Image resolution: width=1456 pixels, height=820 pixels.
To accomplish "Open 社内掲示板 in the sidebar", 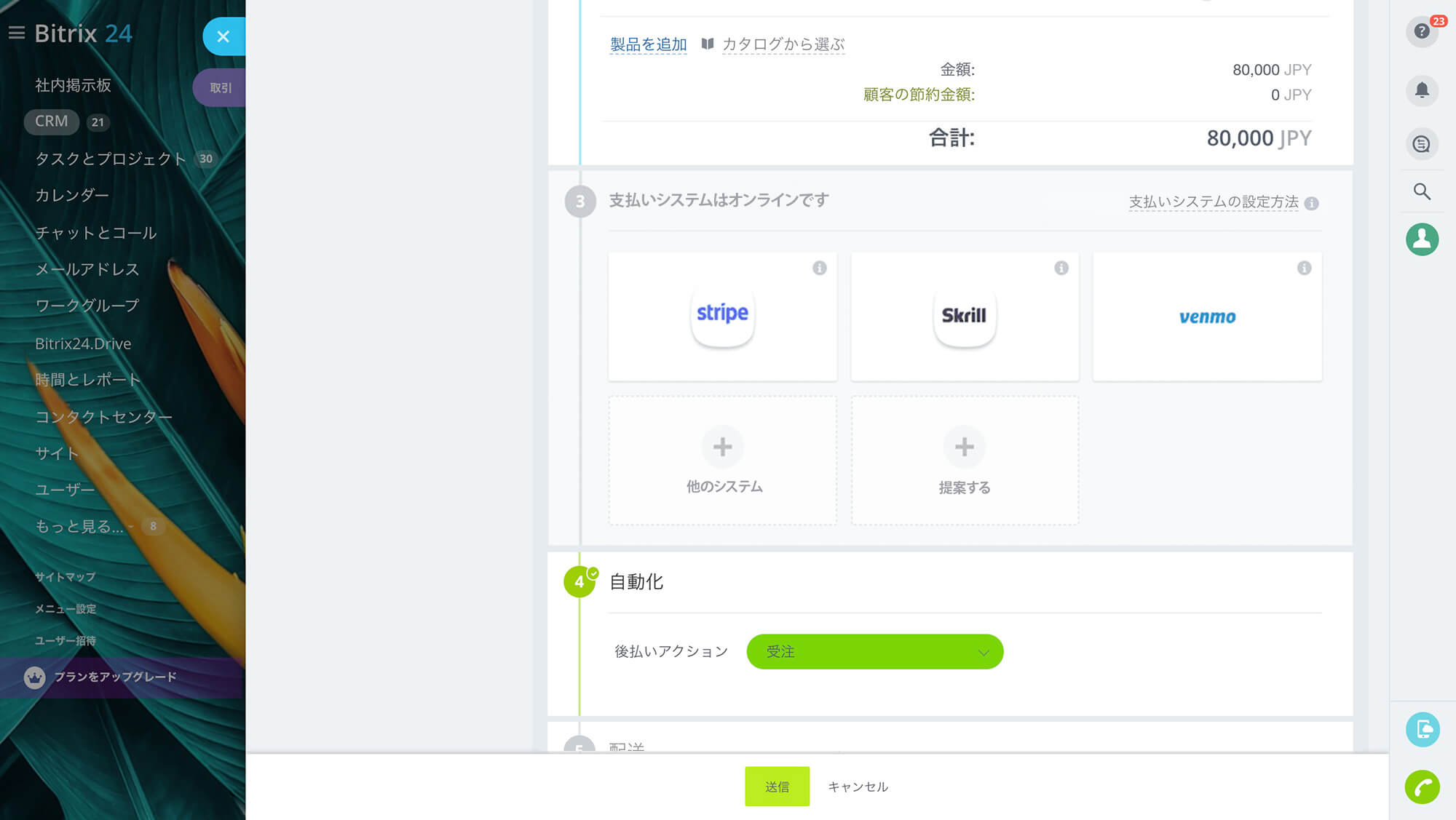I will point(73,85).
